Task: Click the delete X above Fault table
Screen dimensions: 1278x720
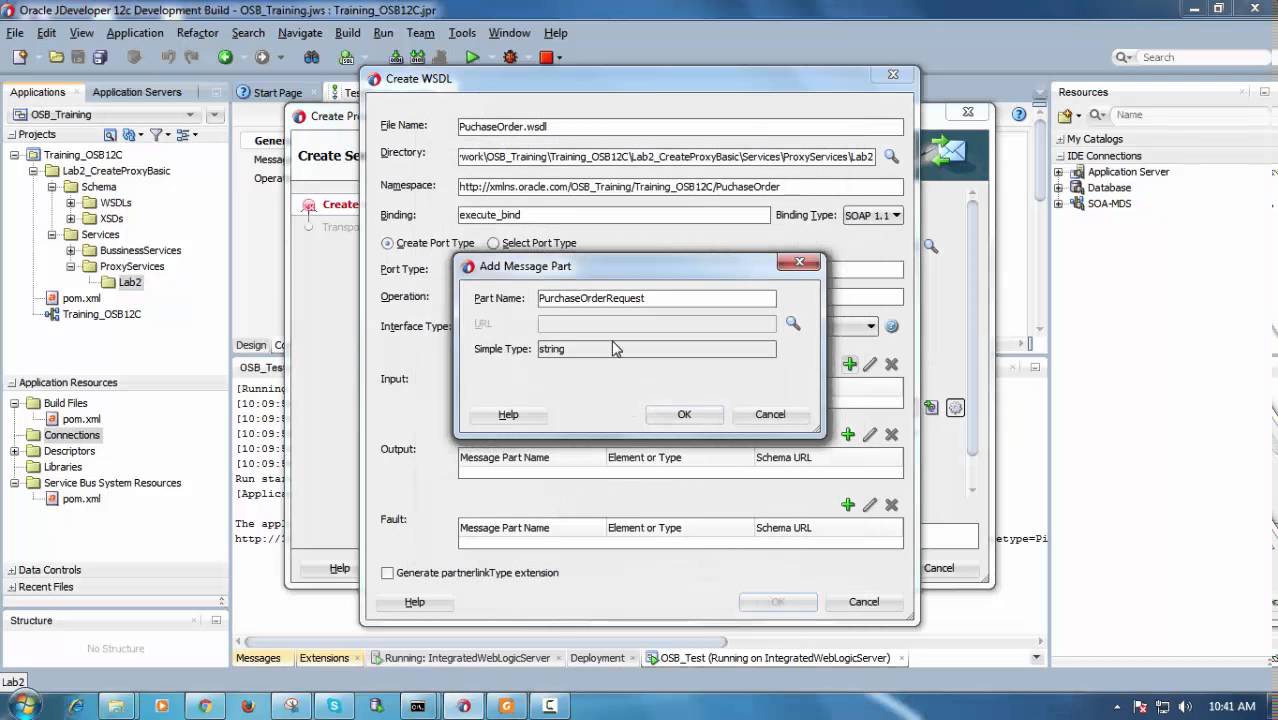Action: [x=892, y=505]
